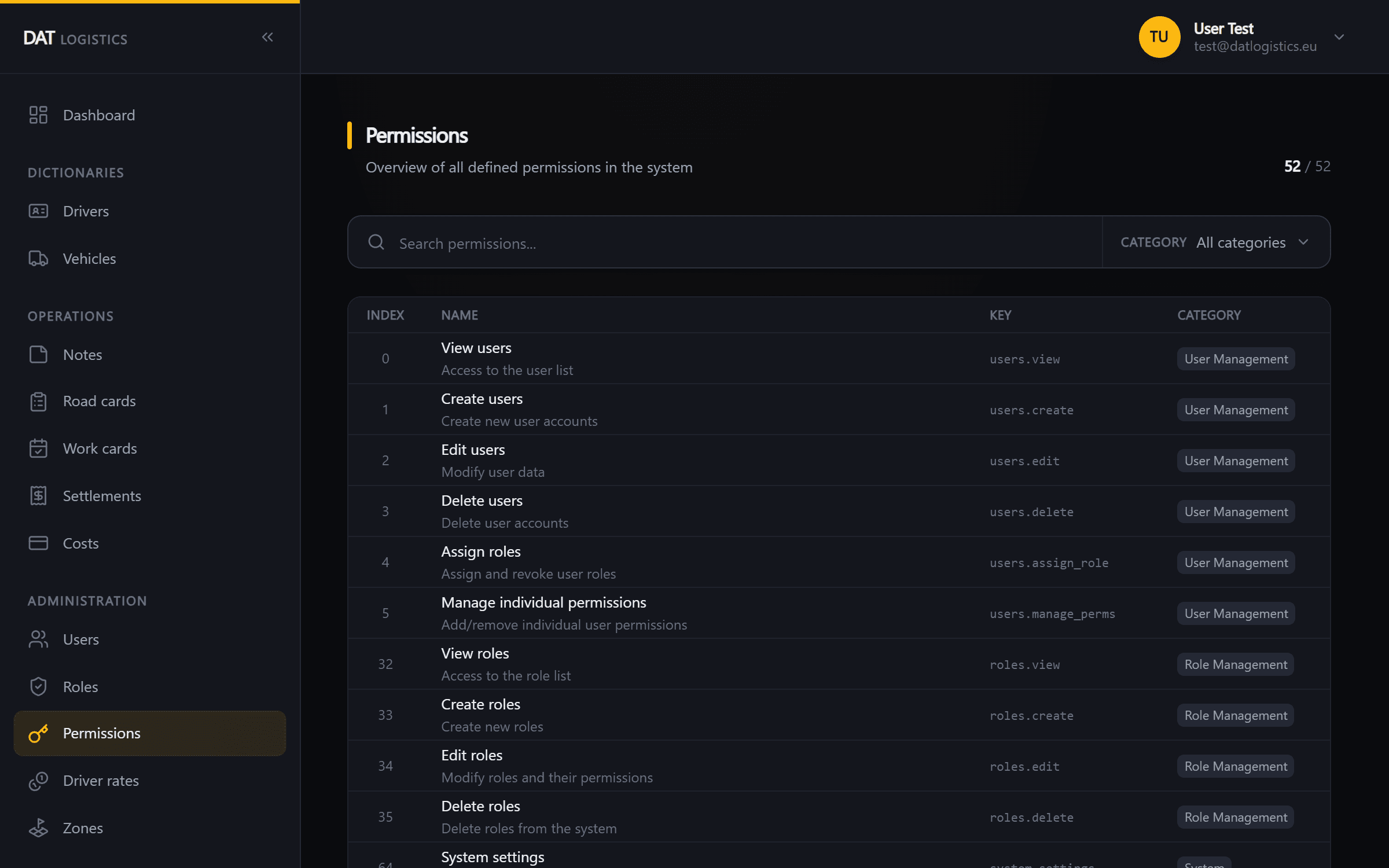Click the Drivers ID card icon
The height and width of the screenshot is (868, 1389).
38,211
